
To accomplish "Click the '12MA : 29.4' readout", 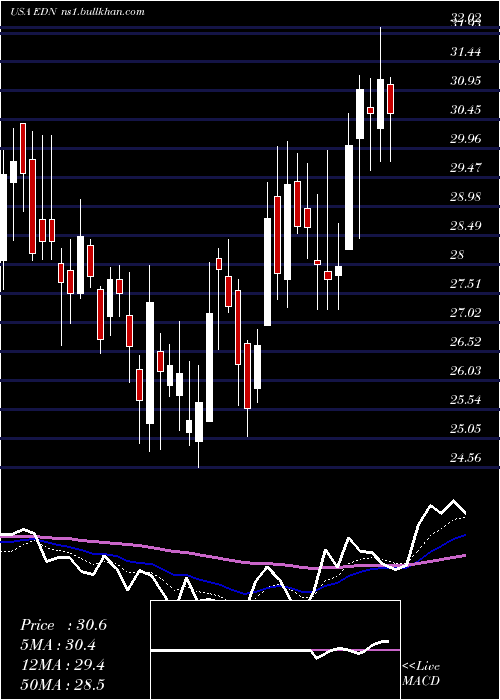I will 62,665.
